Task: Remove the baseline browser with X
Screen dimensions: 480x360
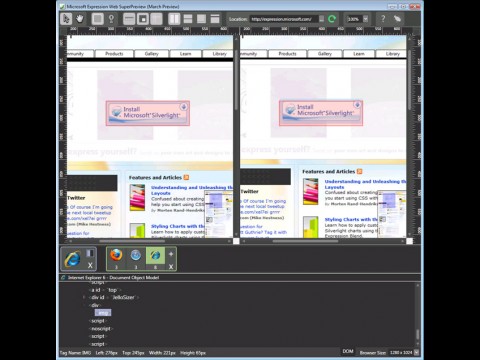Action: pos(90,266)
